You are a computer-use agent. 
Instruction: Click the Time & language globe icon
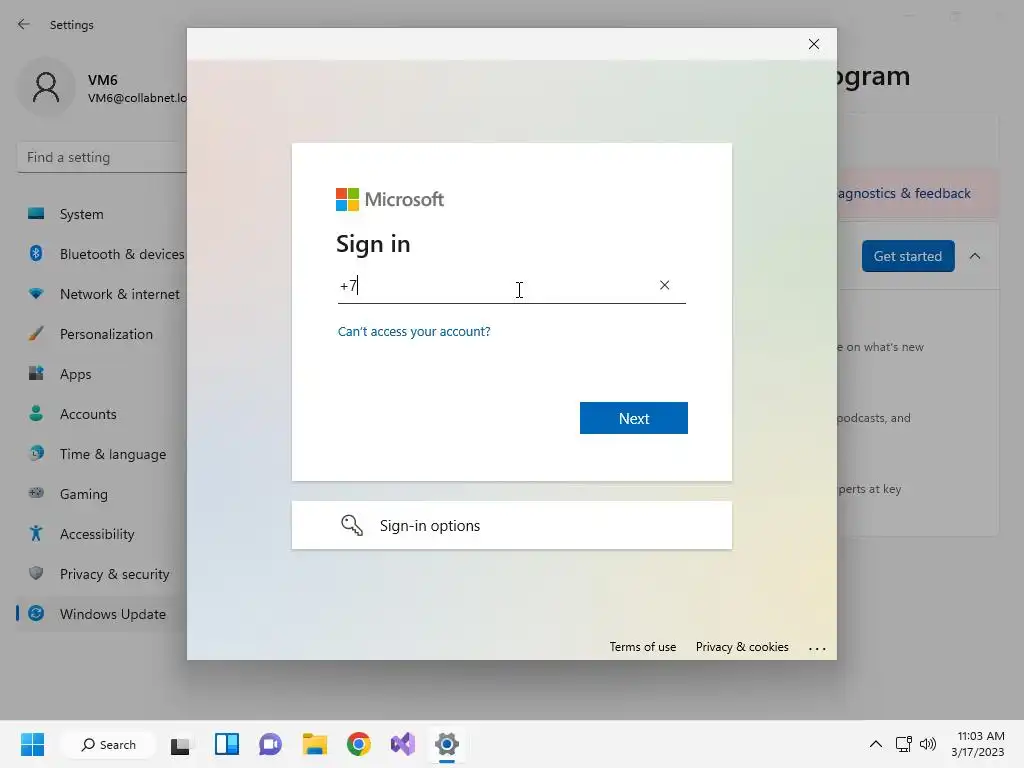[x=36, y=453]
